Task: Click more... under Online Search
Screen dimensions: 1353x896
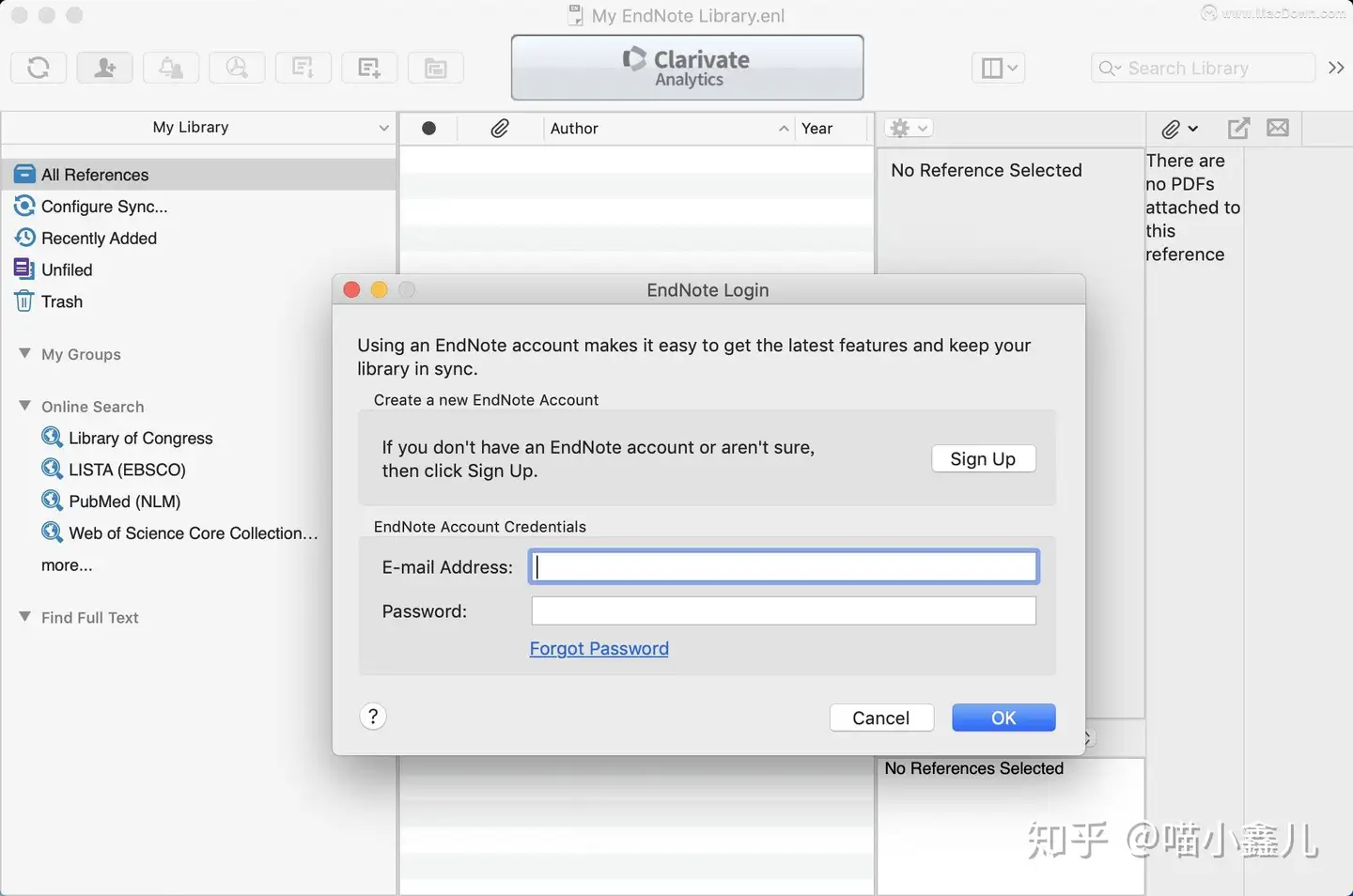Action: point(67,565)
